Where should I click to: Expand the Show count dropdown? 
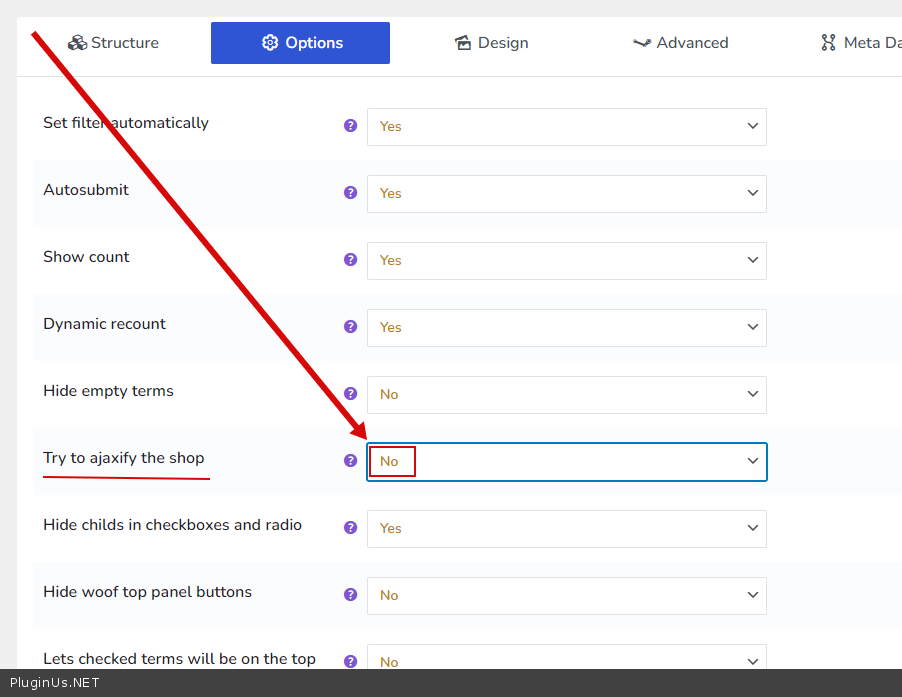click(x=566, y=261)
